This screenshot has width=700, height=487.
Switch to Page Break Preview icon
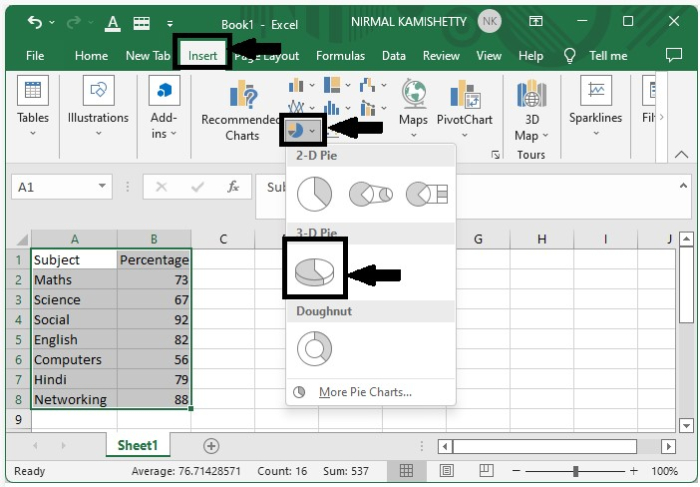[x=486, y=470]
